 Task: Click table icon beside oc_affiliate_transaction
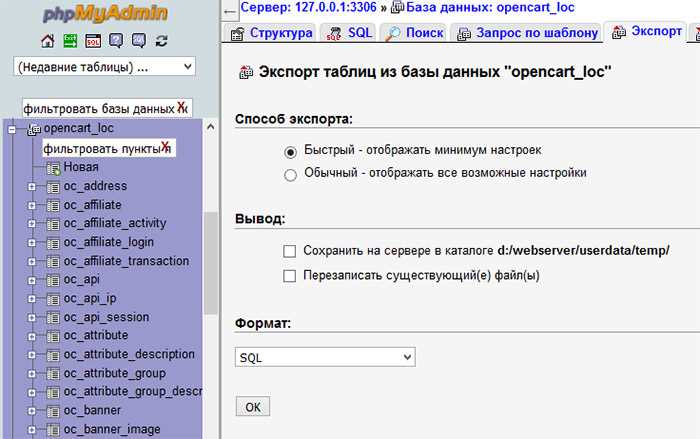tap(53, 262)
